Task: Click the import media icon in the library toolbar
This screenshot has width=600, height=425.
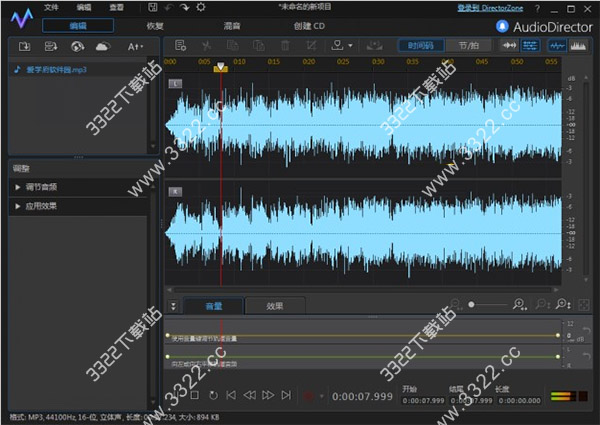Action: click(x=24, y=47)
